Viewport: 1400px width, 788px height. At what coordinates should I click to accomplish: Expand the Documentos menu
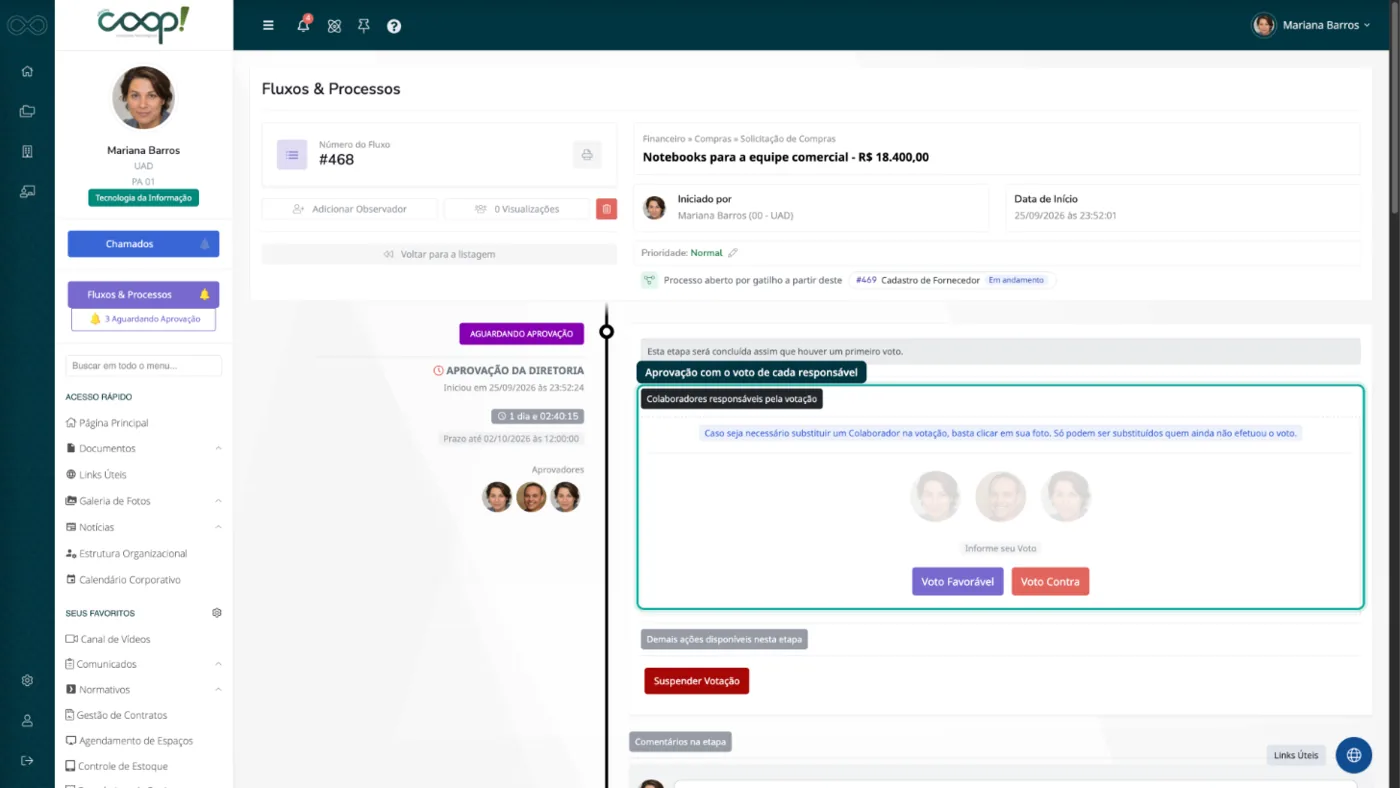(144, 448)
